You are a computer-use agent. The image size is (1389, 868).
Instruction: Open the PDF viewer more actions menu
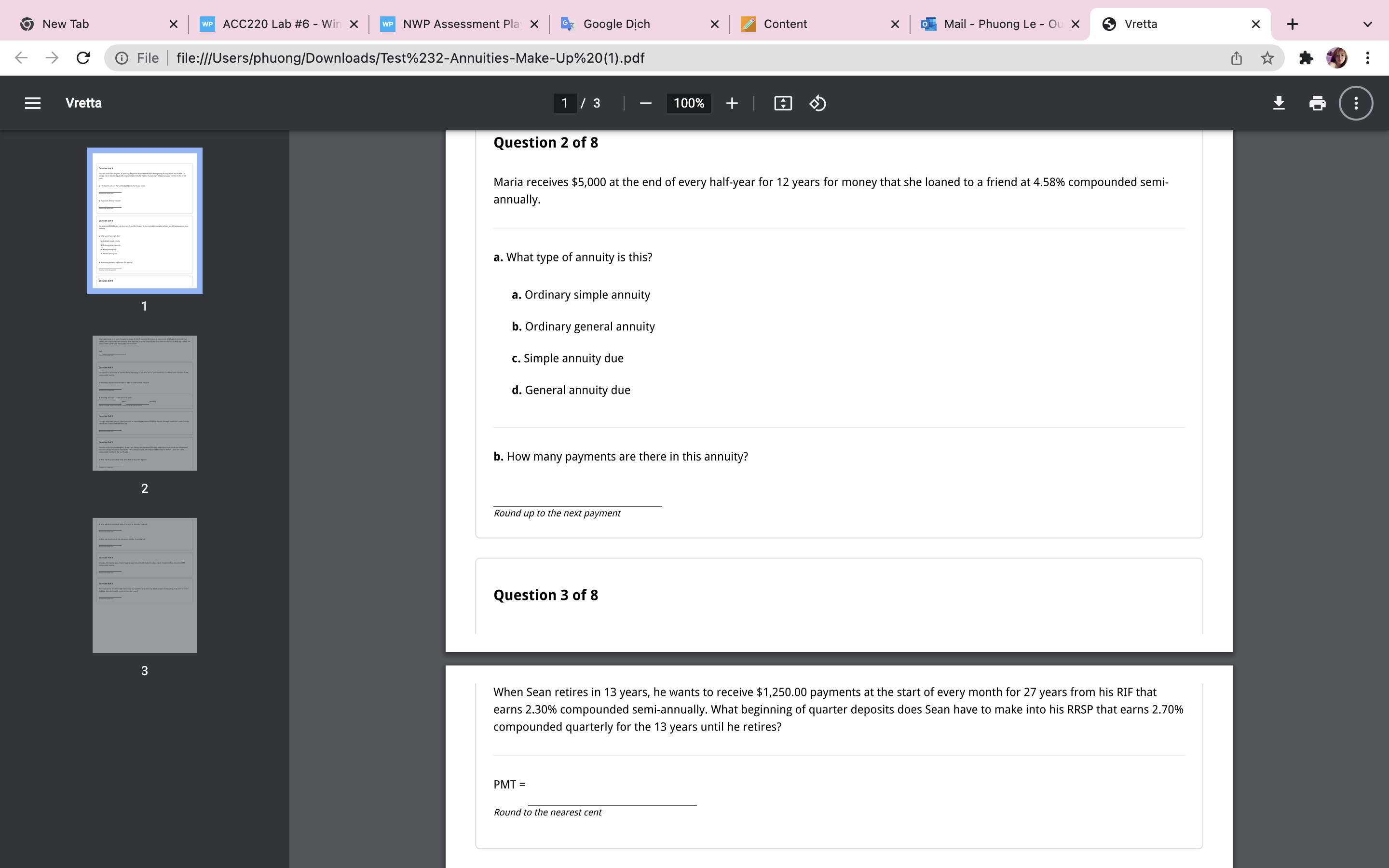[x=1355, y=103]
